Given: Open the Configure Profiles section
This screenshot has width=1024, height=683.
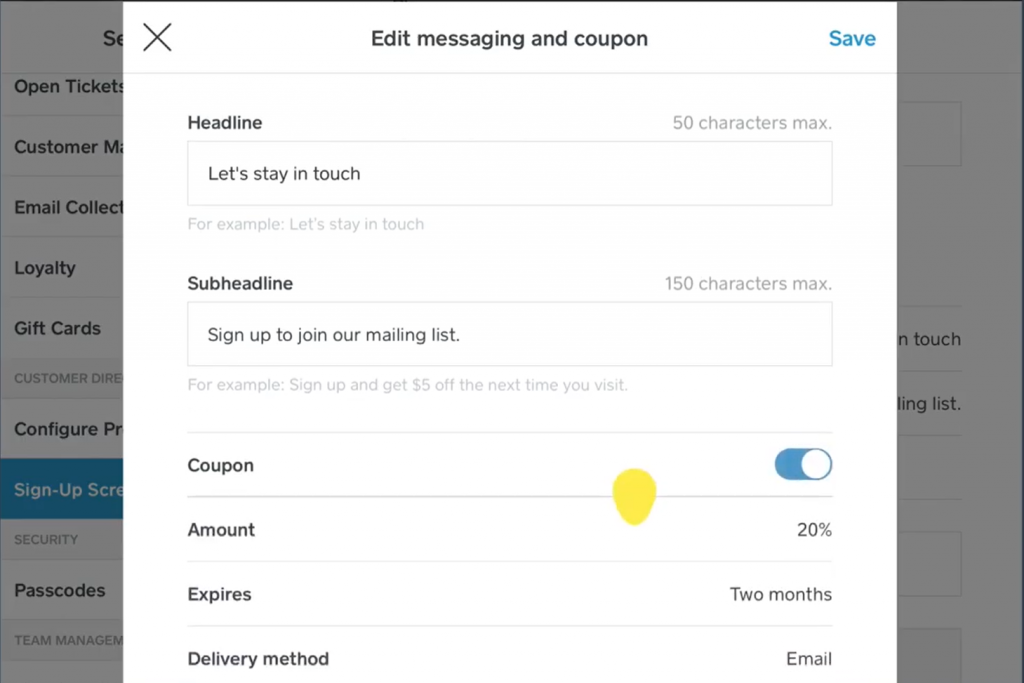Looking at the screenshot, I should [x=62, y=428].
